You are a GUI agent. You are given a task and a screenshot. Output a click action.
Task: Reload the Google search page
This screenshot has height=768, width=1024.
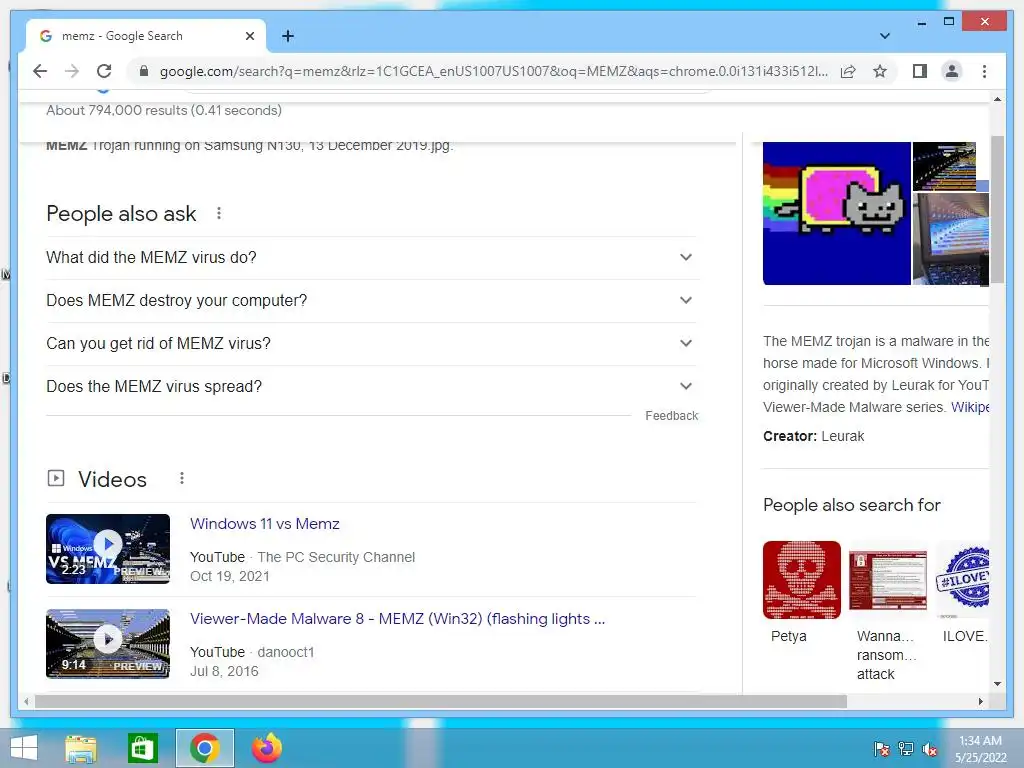(104, 71)
